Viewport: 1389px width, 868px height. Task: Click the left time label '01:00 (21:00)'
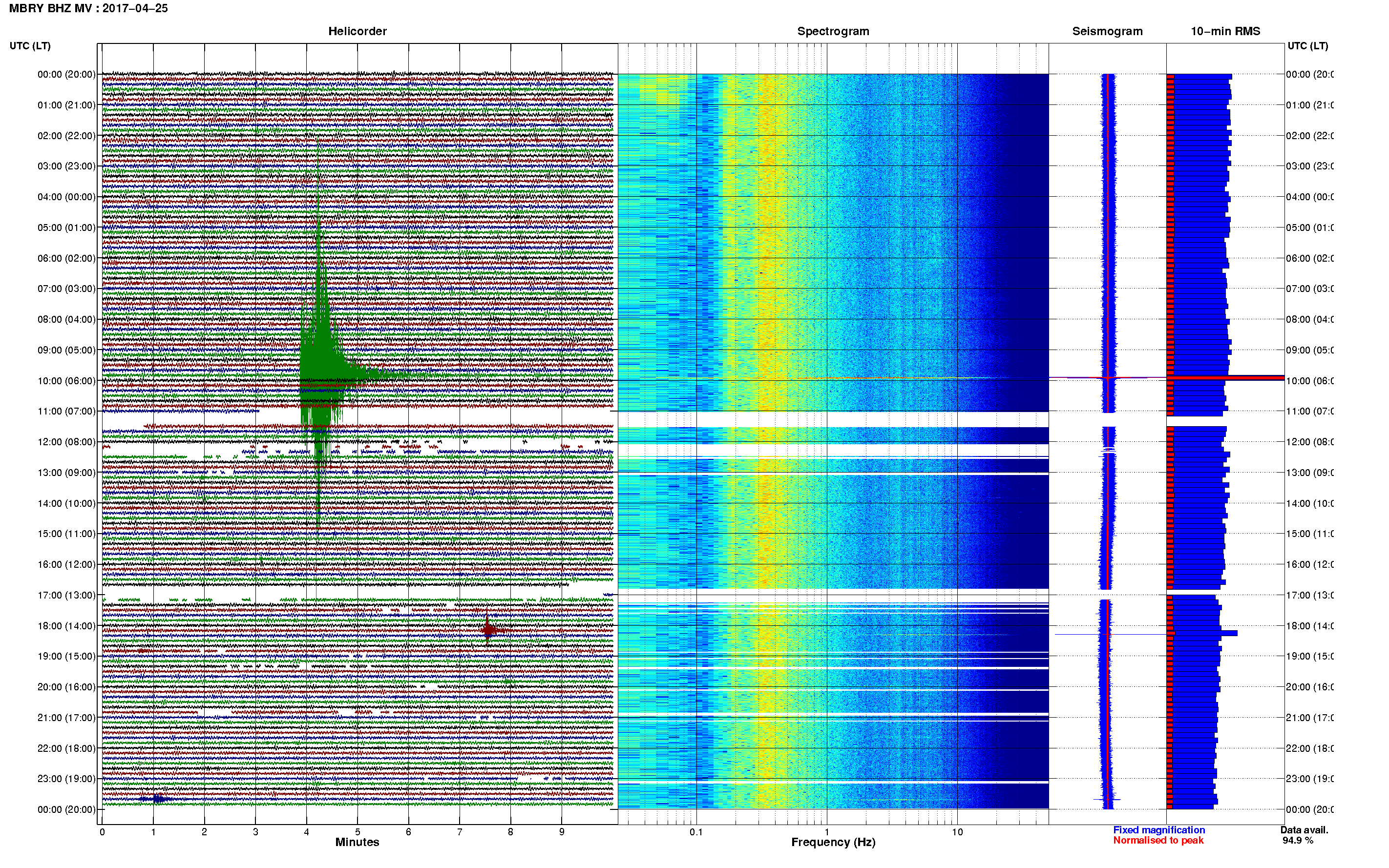[66, 105]
